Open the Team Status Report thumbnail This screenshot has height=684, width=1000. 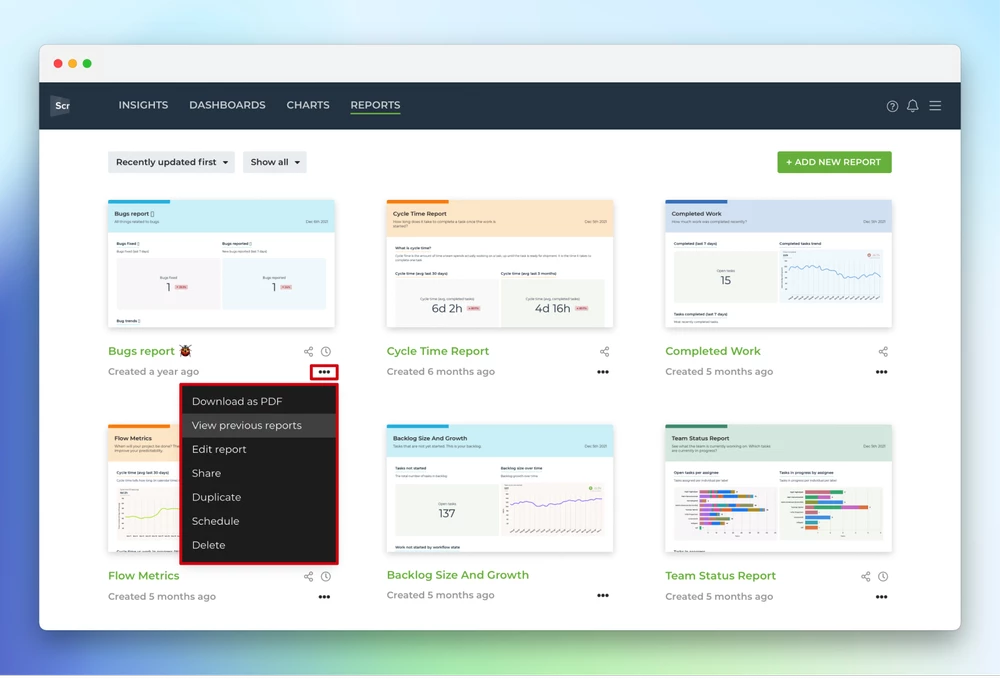(x=778, y=488)
